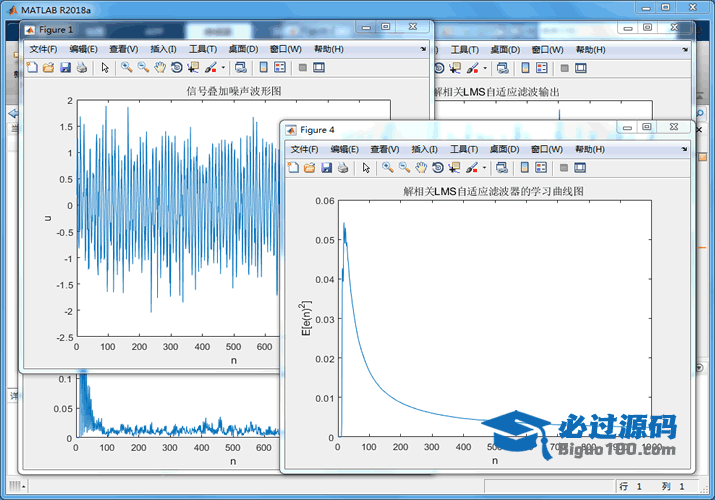Open the 工具(T) menu in Figure 1
715x500 pixels.
click(x=203, y=49)
